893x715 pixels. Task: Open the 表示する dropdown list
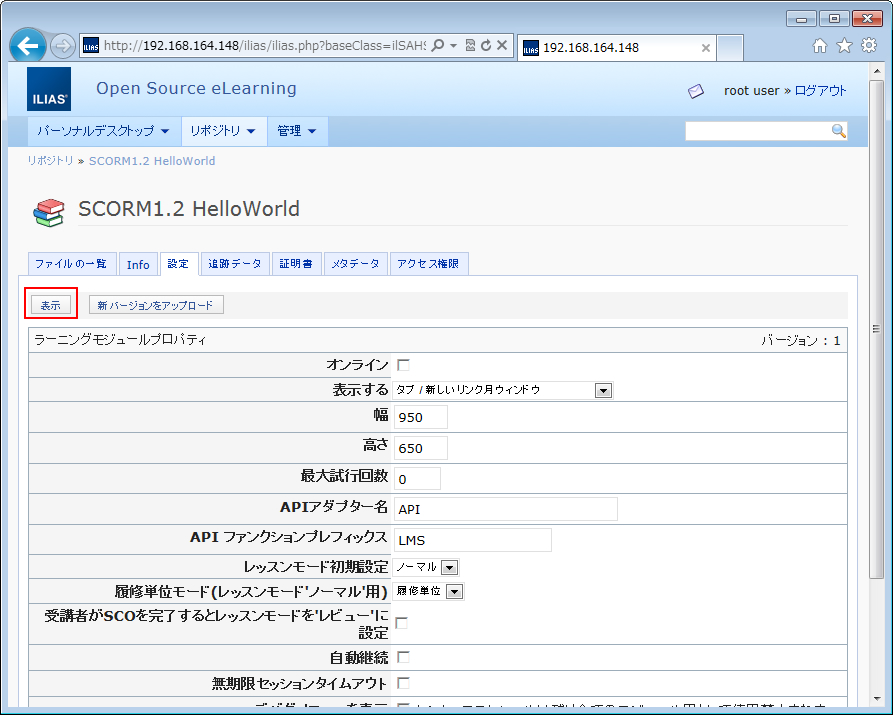pos(603,390)
